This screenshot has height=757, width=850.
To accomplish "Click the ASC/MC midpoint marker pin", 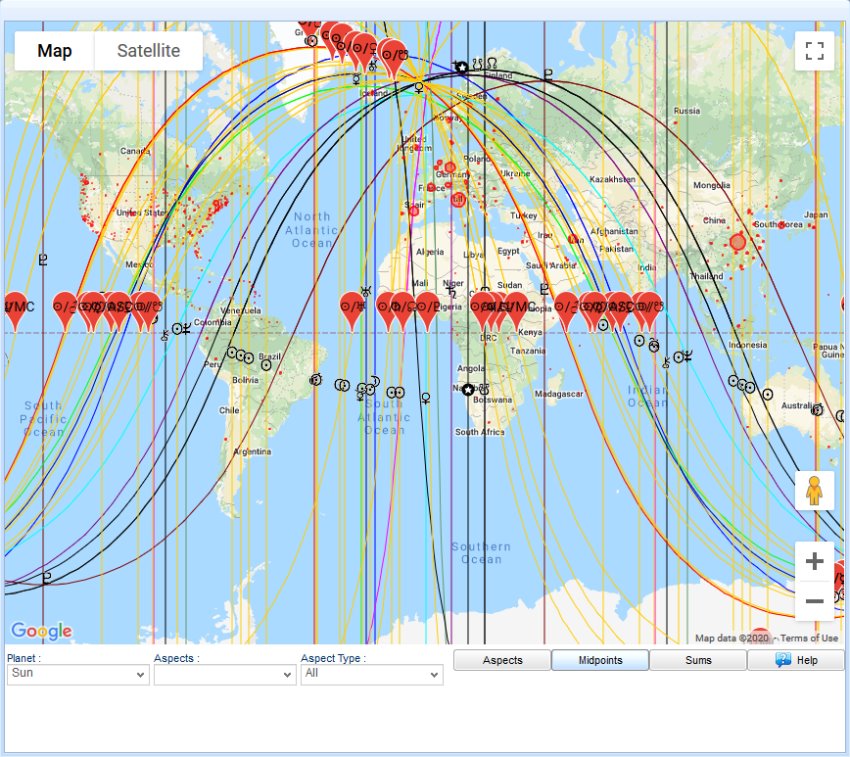I will click(515, 305).
